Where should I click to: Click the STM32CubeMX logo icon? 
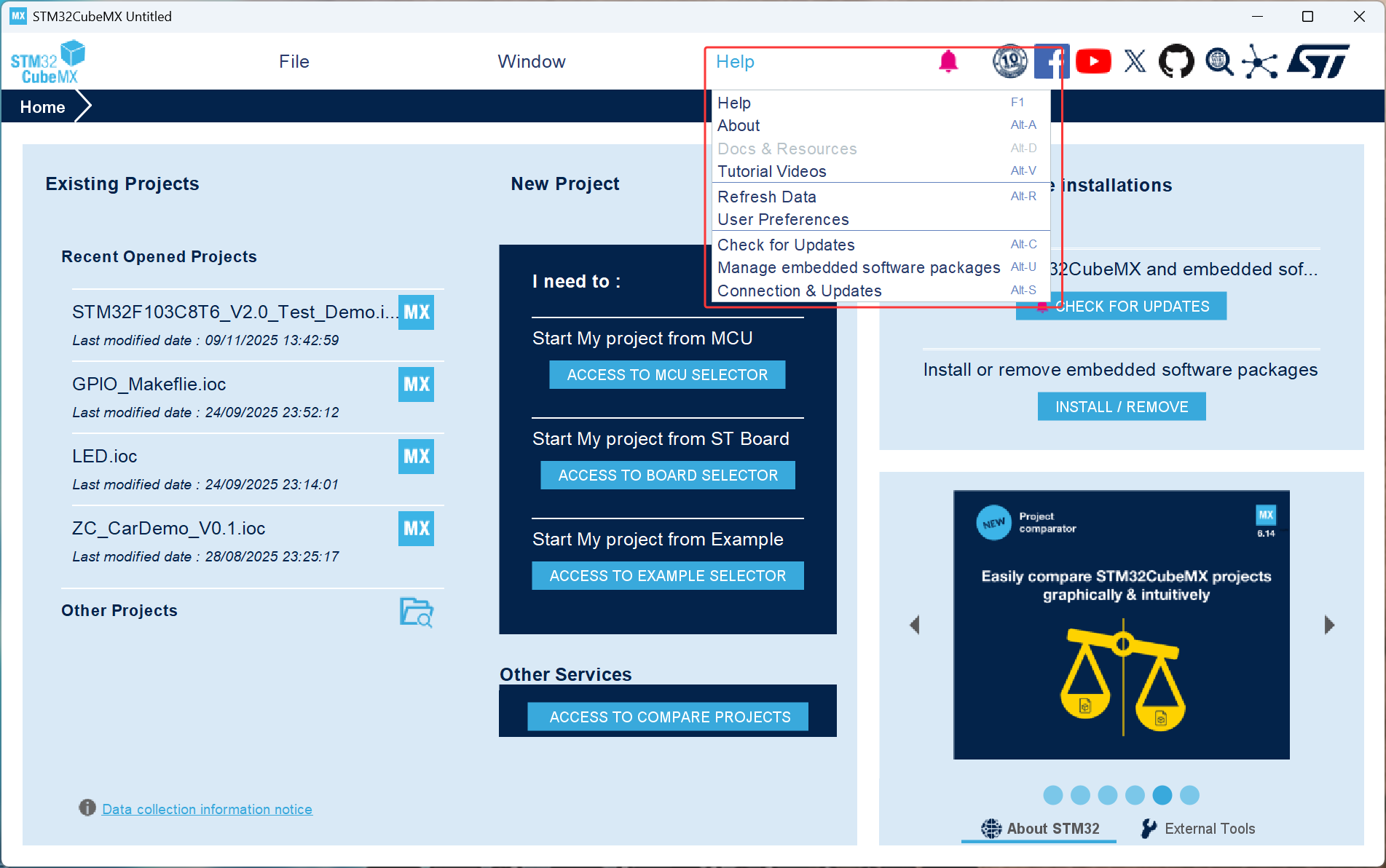click(x=47, y=62)
